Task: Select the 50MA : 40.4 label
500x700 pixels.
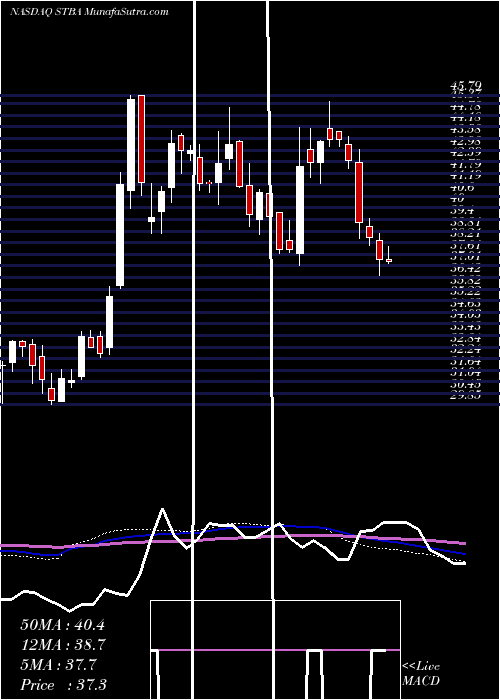Action: 62,625
